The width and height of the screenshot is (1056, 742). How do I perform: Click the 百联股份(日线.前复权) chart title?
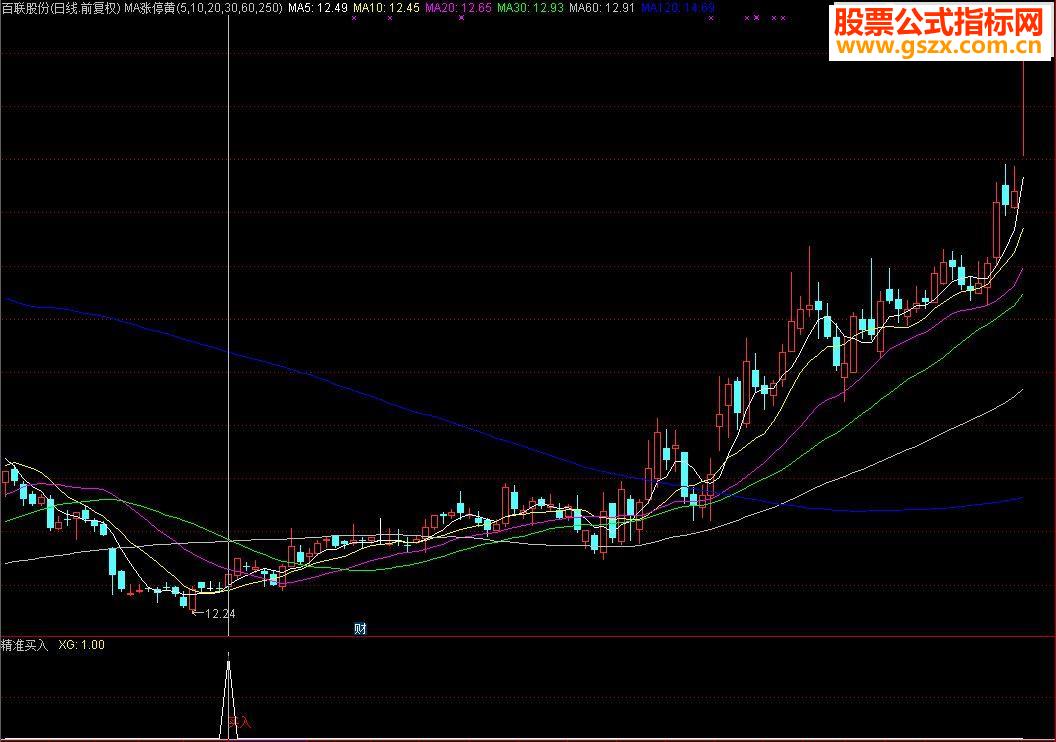pos(61,8)
